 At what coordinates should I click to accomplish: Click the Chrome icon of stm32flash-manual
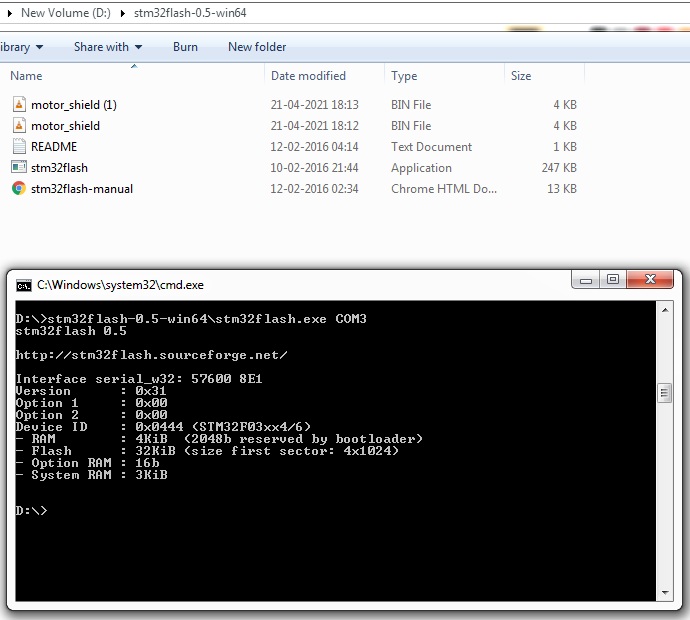pos(19,188)
